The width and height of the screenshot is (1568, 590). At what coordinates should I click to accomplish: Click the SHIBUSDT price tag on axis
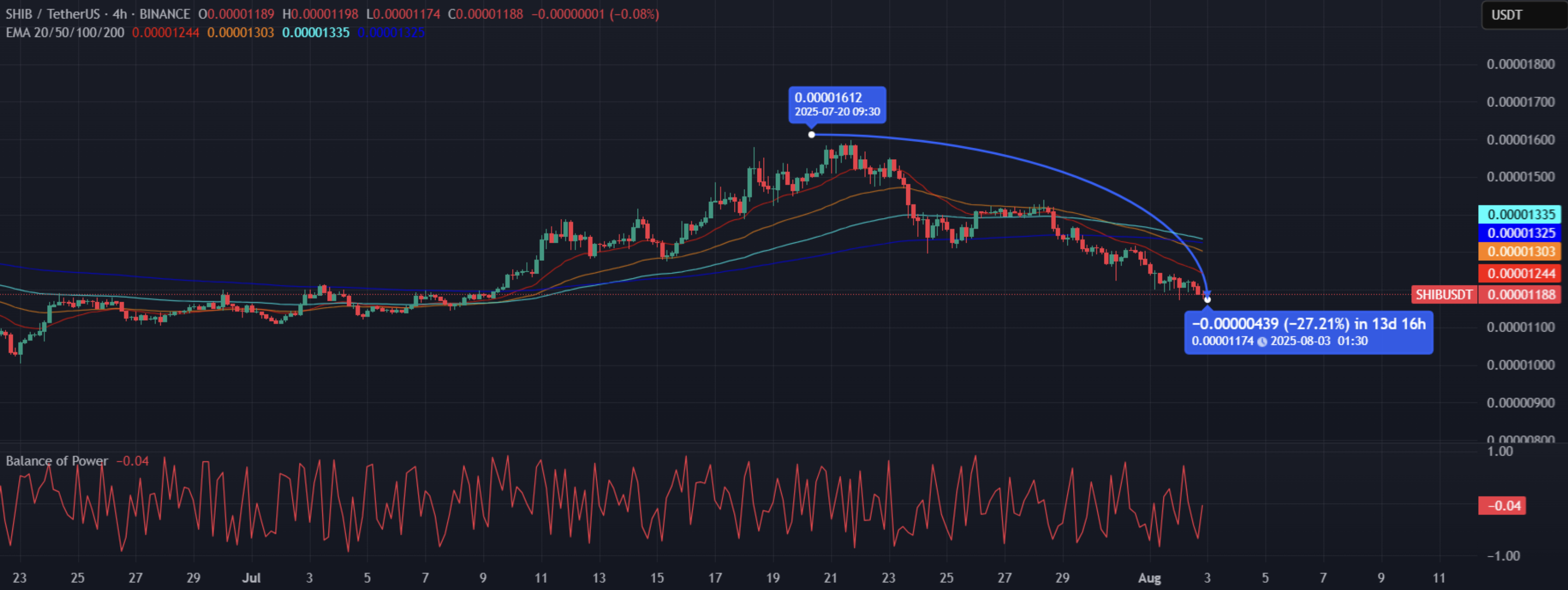pos(1443,295)
